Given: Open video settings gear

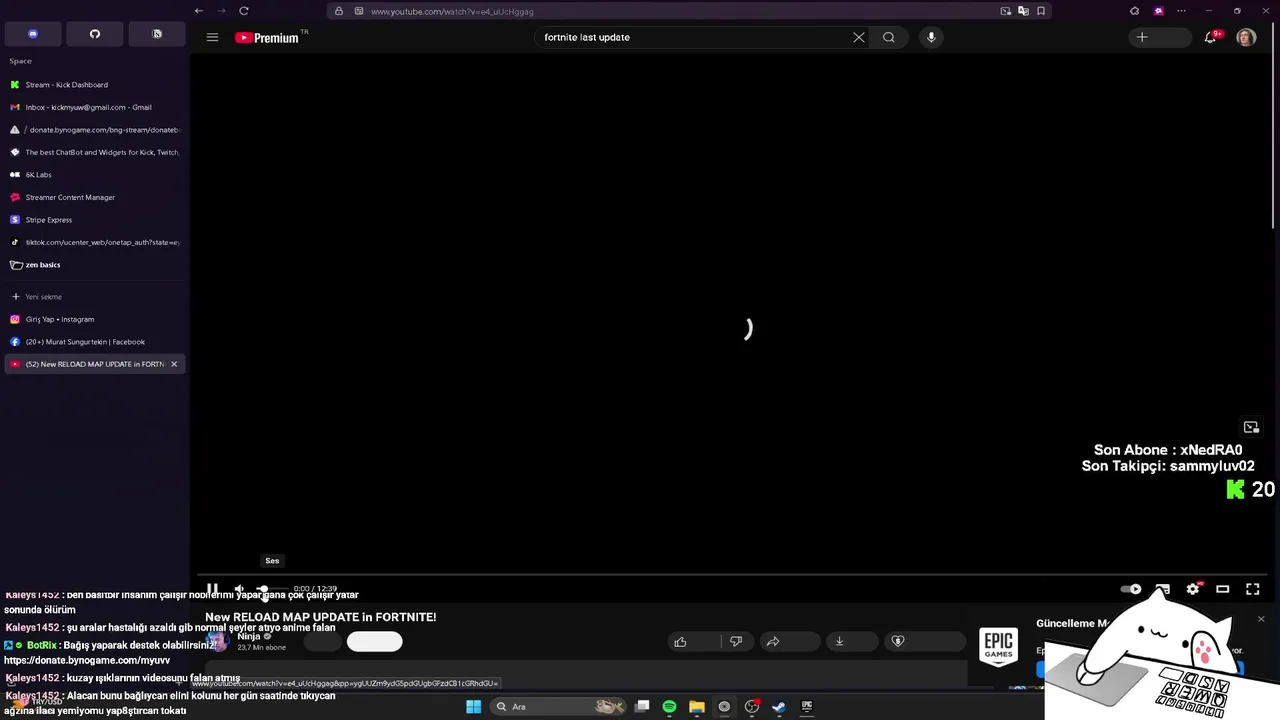Looking at the screenshot, I should click(1192, 589).
